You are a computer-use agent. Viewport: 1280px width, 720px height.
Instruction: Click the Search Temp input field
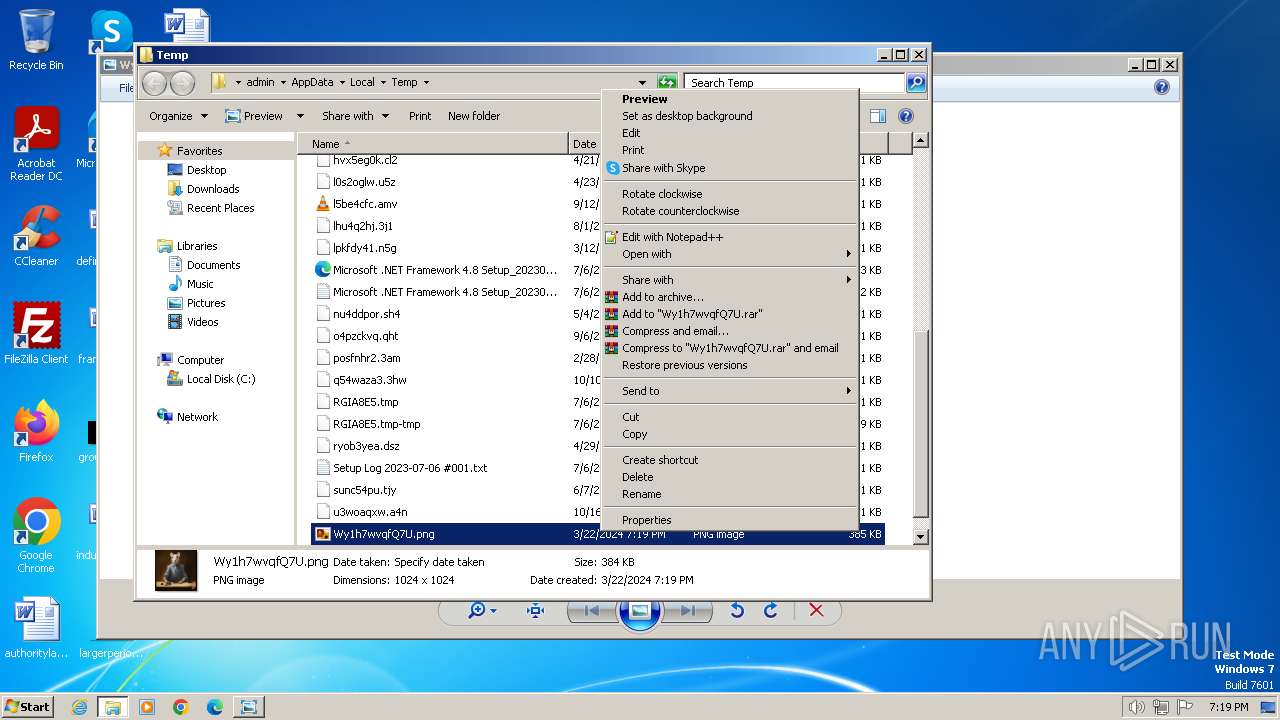click(x=795, y=83)
